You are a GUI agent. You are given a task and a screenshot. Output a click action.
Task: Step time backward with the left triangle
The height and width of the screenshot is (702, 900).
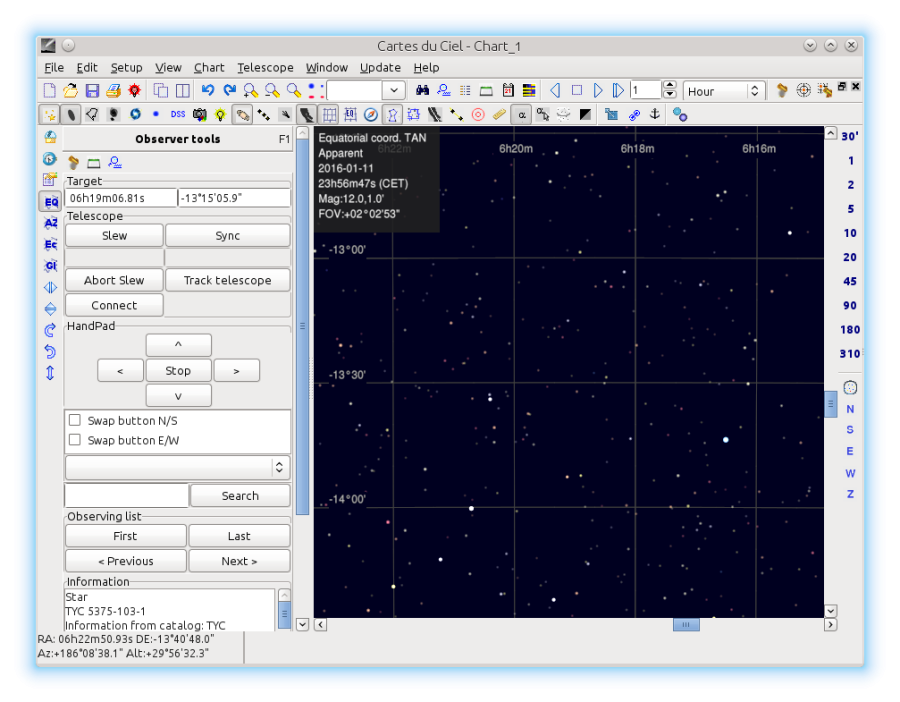(x=555, y=91)
